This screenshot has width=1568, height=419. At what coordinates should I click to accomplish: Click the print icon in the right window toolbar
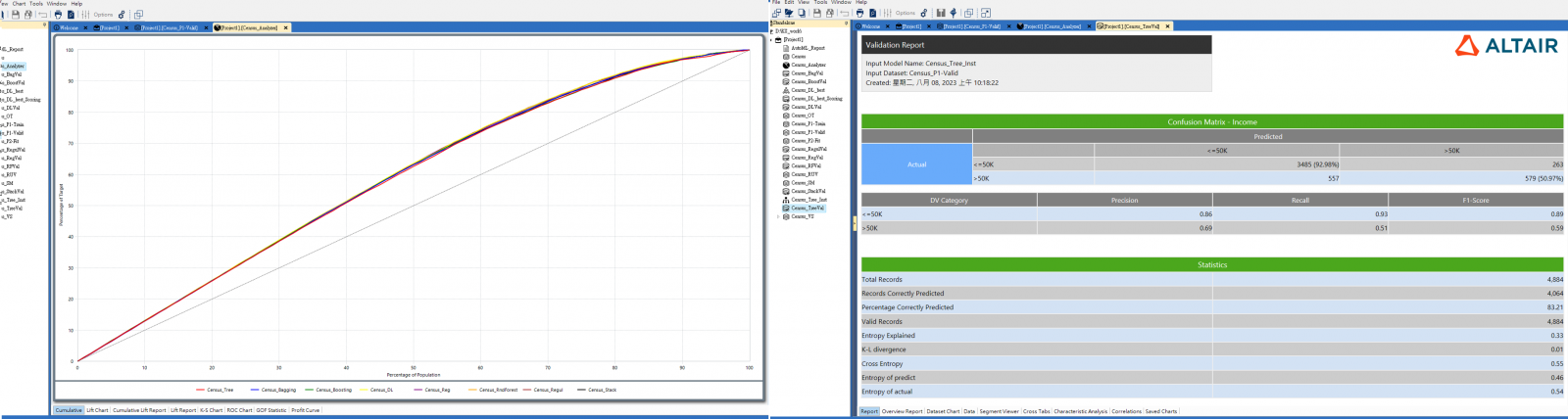pyautogui.click(x=859, y=13)
